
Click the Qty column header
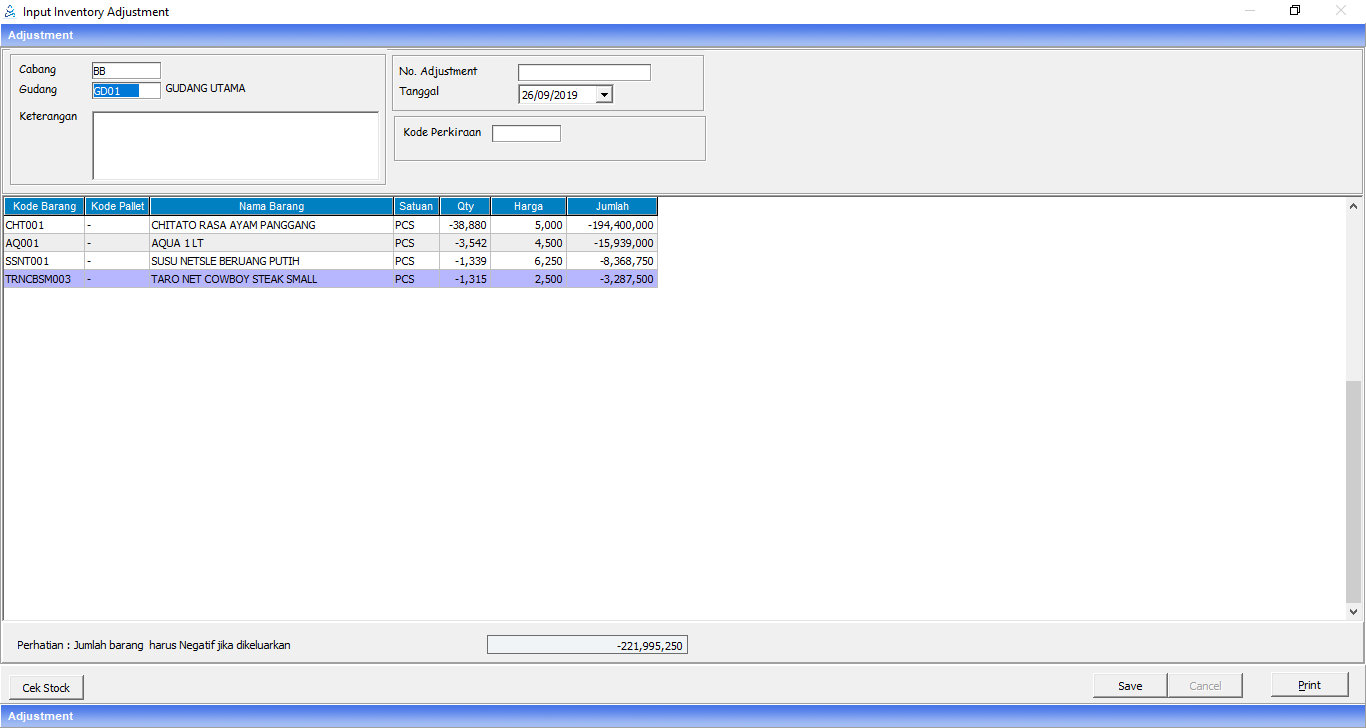pos(465,206)
